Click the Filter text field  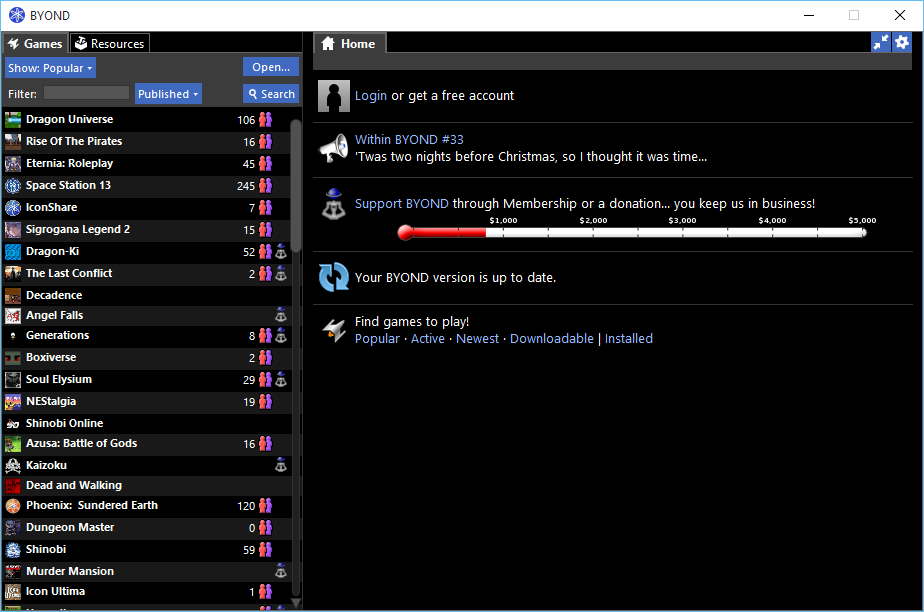pos(86,93)
